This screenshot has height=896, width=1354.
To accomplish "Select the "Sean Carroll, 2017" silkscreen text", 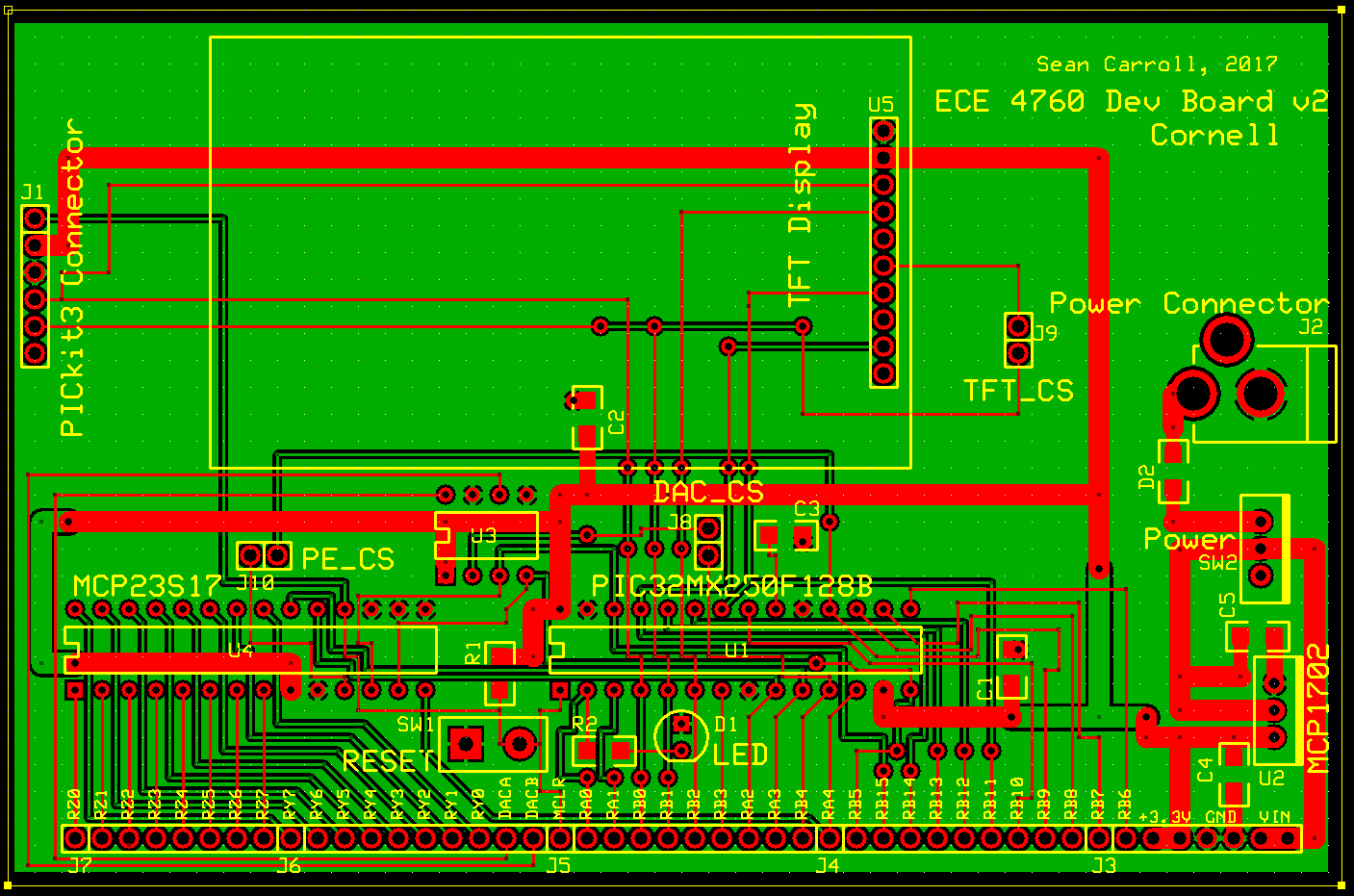I will pyautogui.click(x=1158, y=64).
